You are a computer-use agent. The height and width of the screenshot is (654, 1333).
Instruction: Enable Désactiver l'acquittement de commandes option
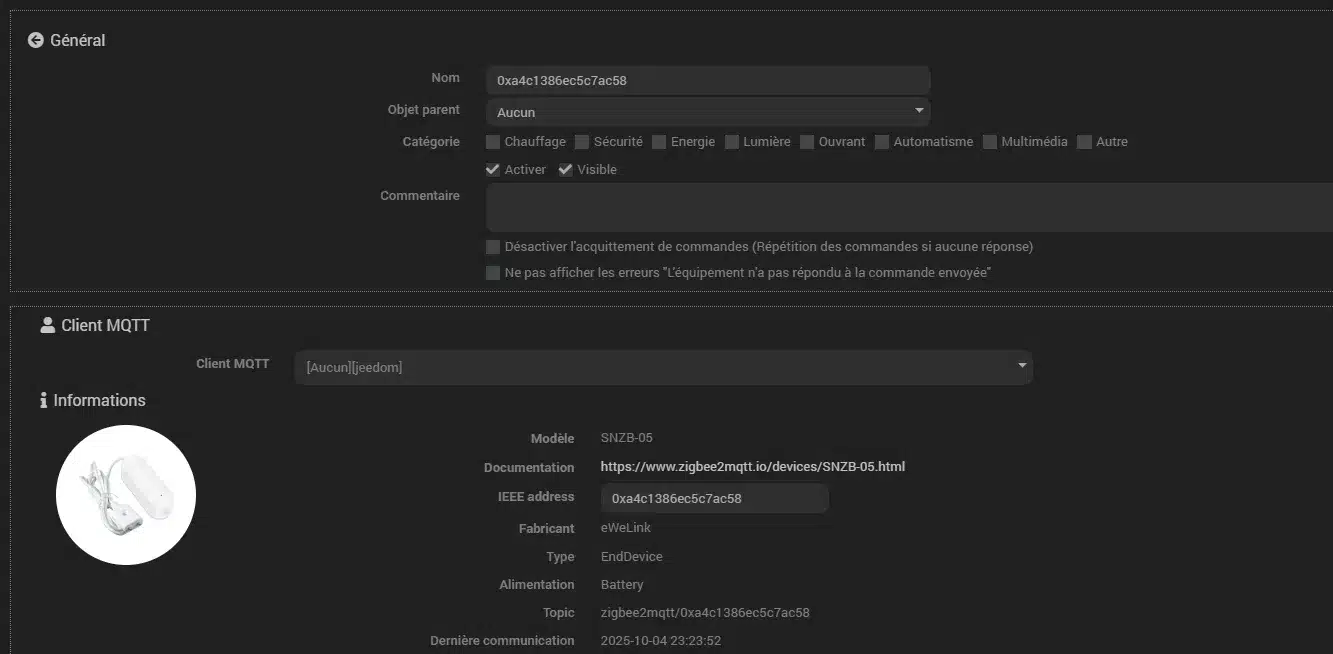pos(493,247)
